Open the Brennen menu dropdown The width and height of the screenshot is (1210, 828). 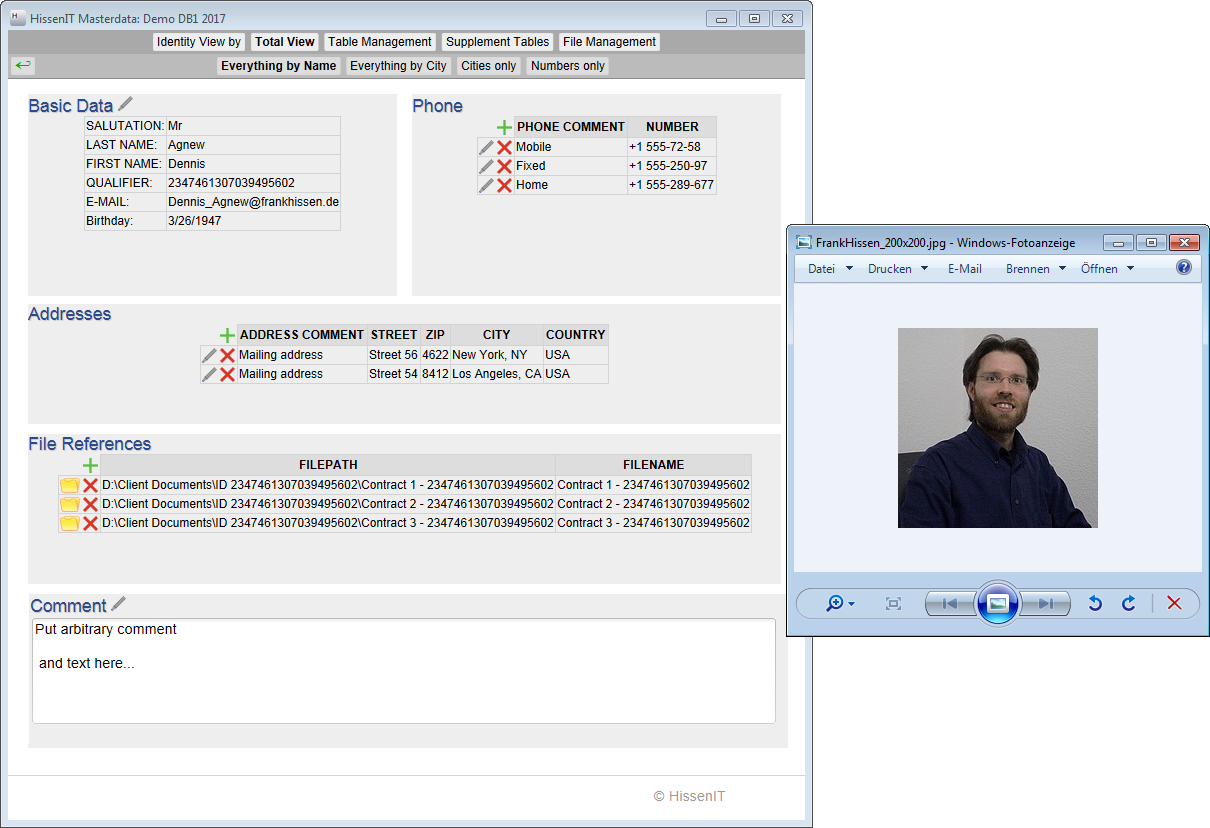tap(1035, 269)
